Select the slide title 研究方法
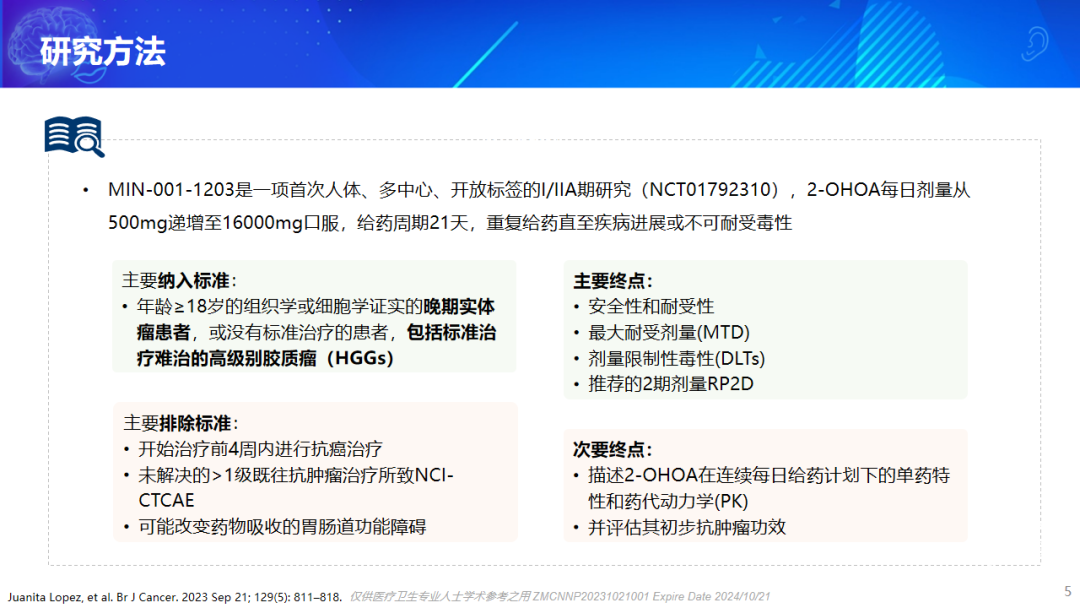The image size is (1080, 608). [103, 52]
